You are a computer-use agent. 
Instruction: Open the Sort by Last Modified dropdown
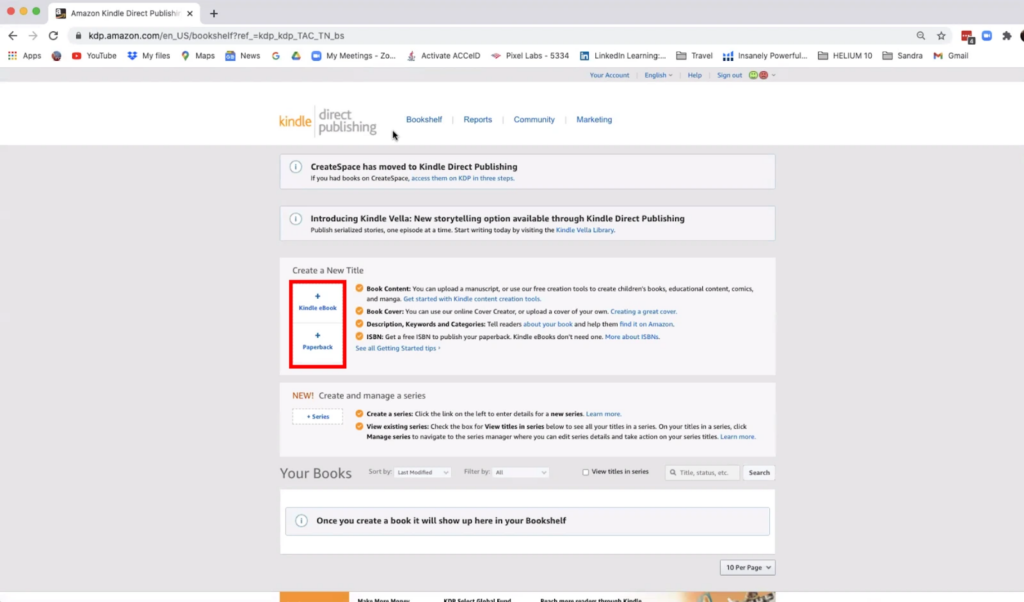click(x=422, y=472)
